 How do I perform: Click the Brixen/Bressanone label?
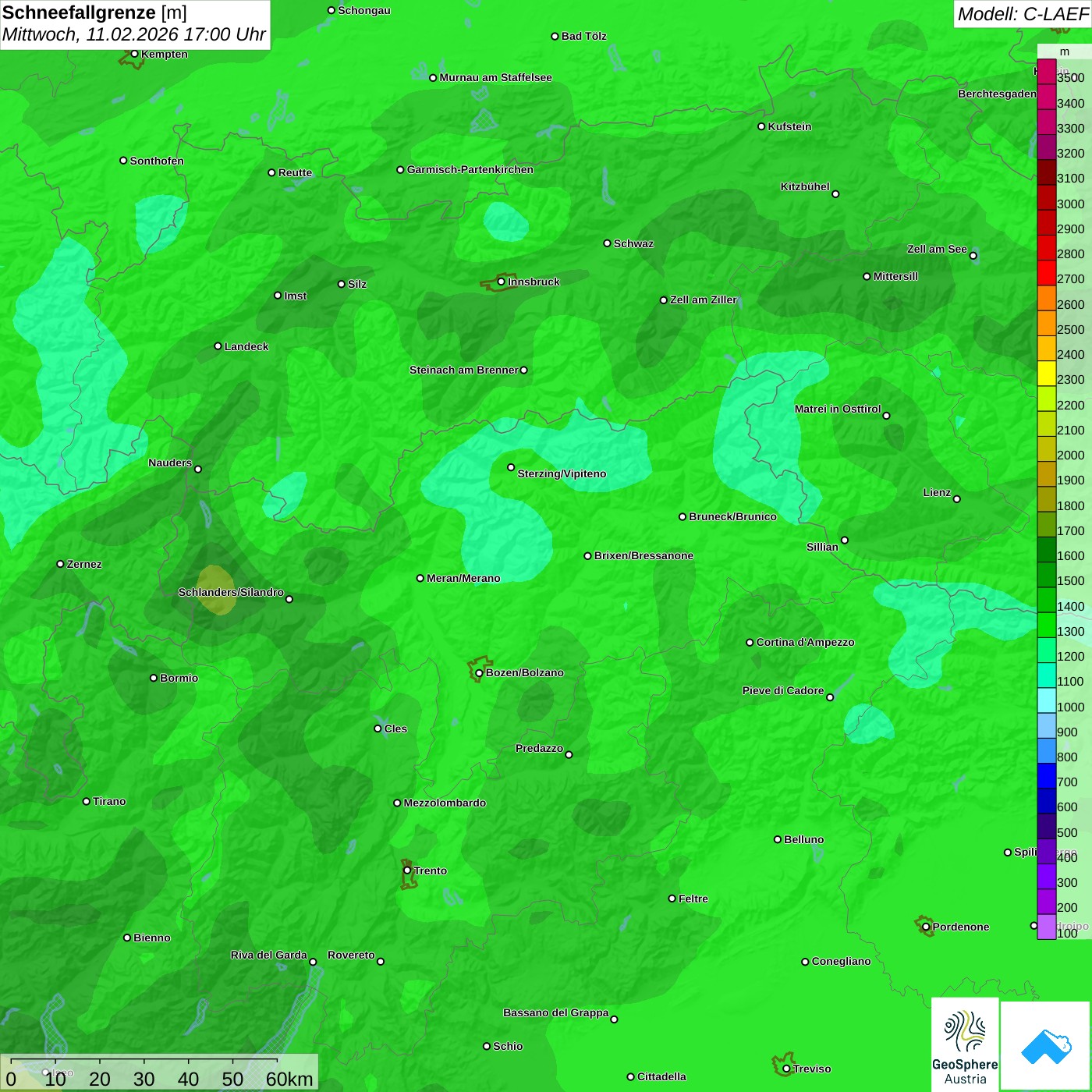tap(643, 555)
